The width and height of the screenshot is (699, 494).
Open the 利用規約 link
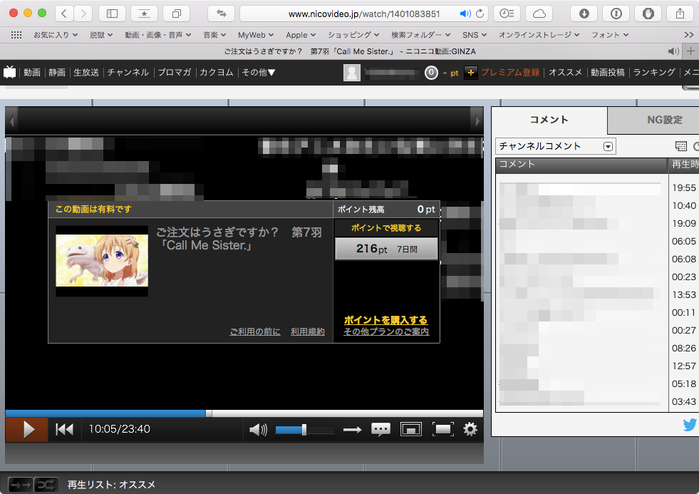coord(308,332)
